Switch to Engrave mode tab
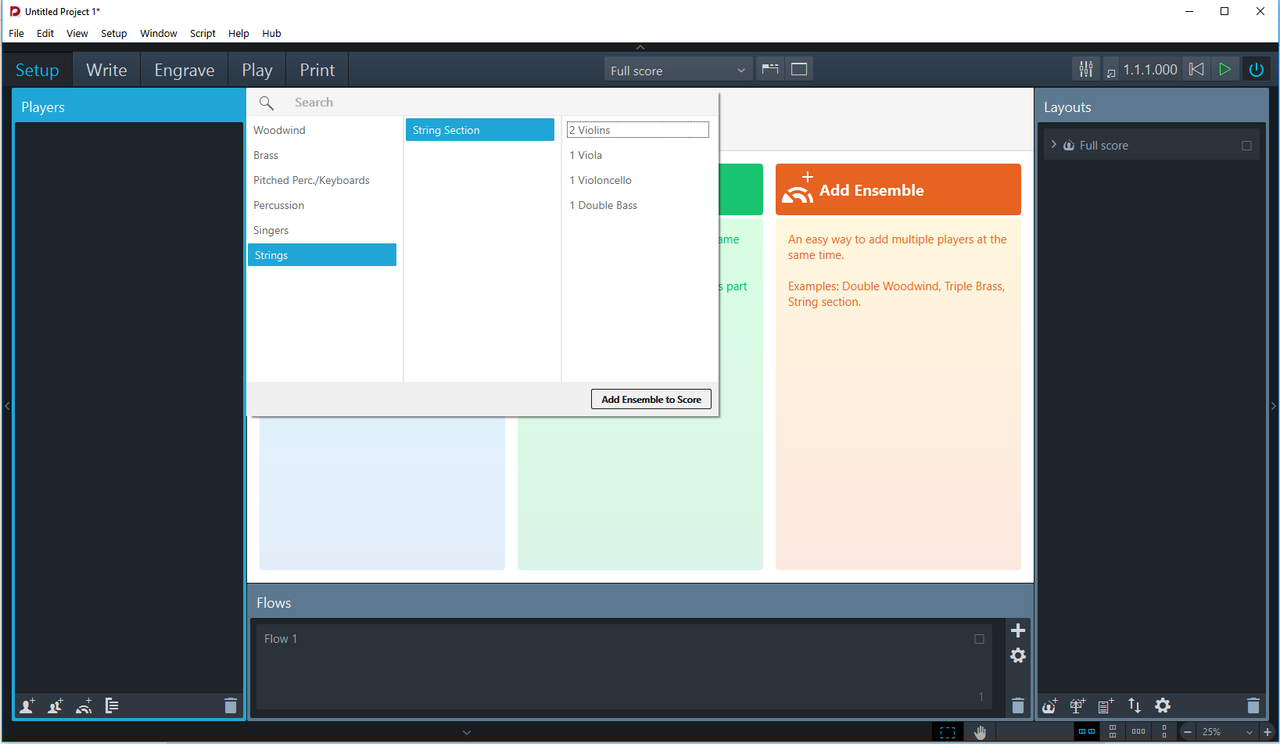This screenshot has width=1280, height=744. click(184, 70)
